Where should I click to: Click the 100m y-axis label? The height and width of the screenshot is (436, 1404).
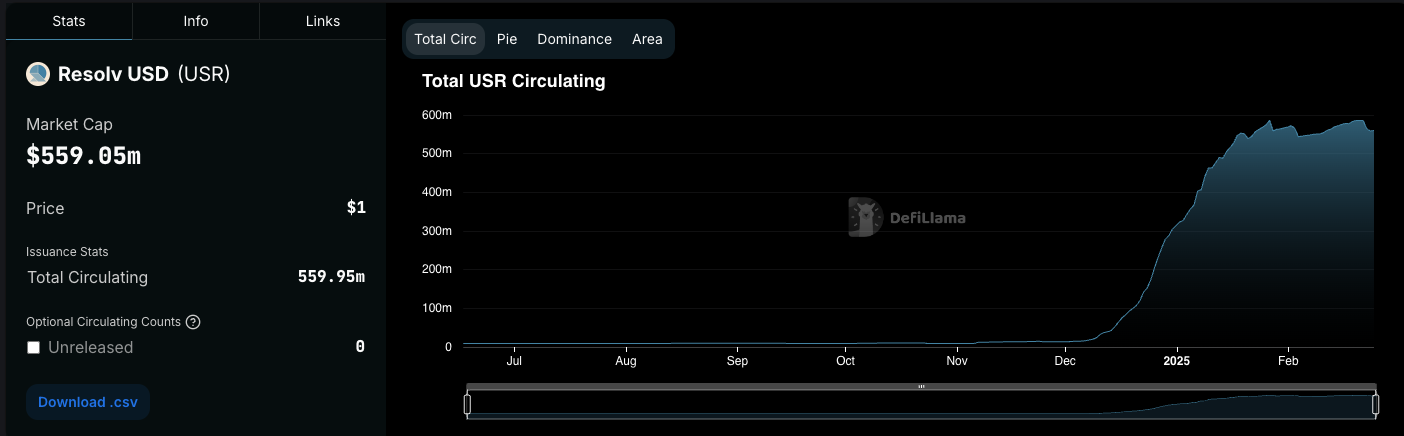click(436, 308)
